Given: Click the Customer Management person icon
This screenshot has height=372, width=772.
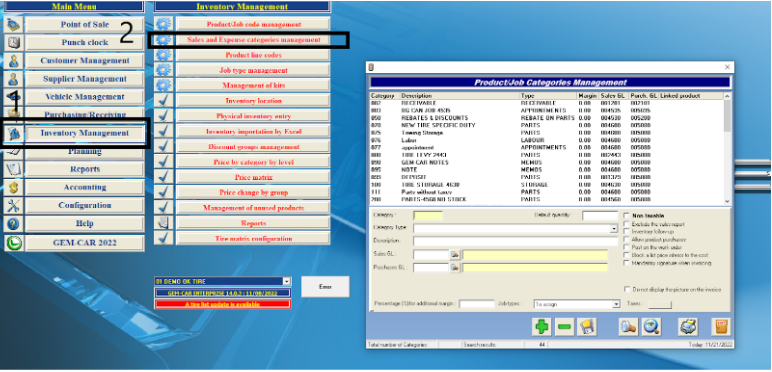Looking at the screenshot, I should pos(13,61).
